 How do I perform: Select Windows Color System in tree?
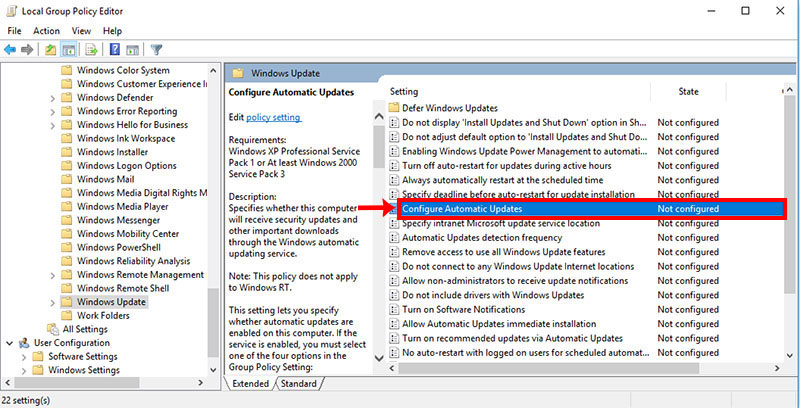click(x=123, y=70)
